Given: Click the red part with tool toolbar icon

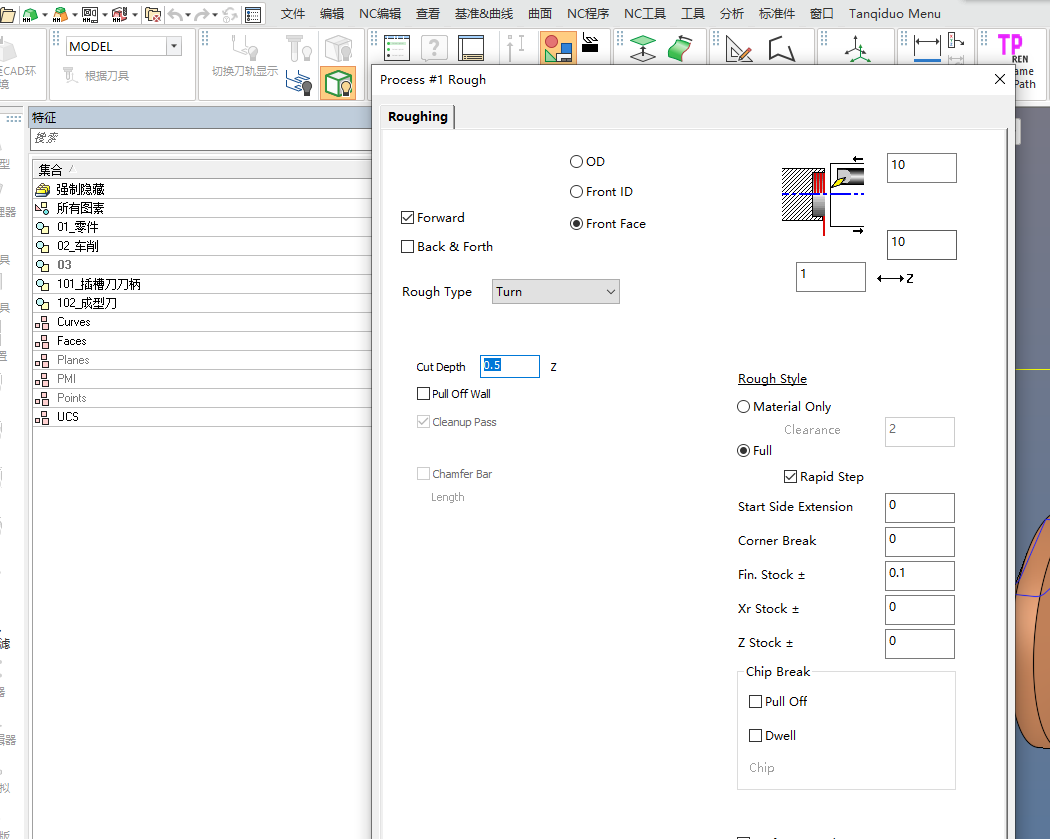Looking at the screenshot, I should coord(120,13).
